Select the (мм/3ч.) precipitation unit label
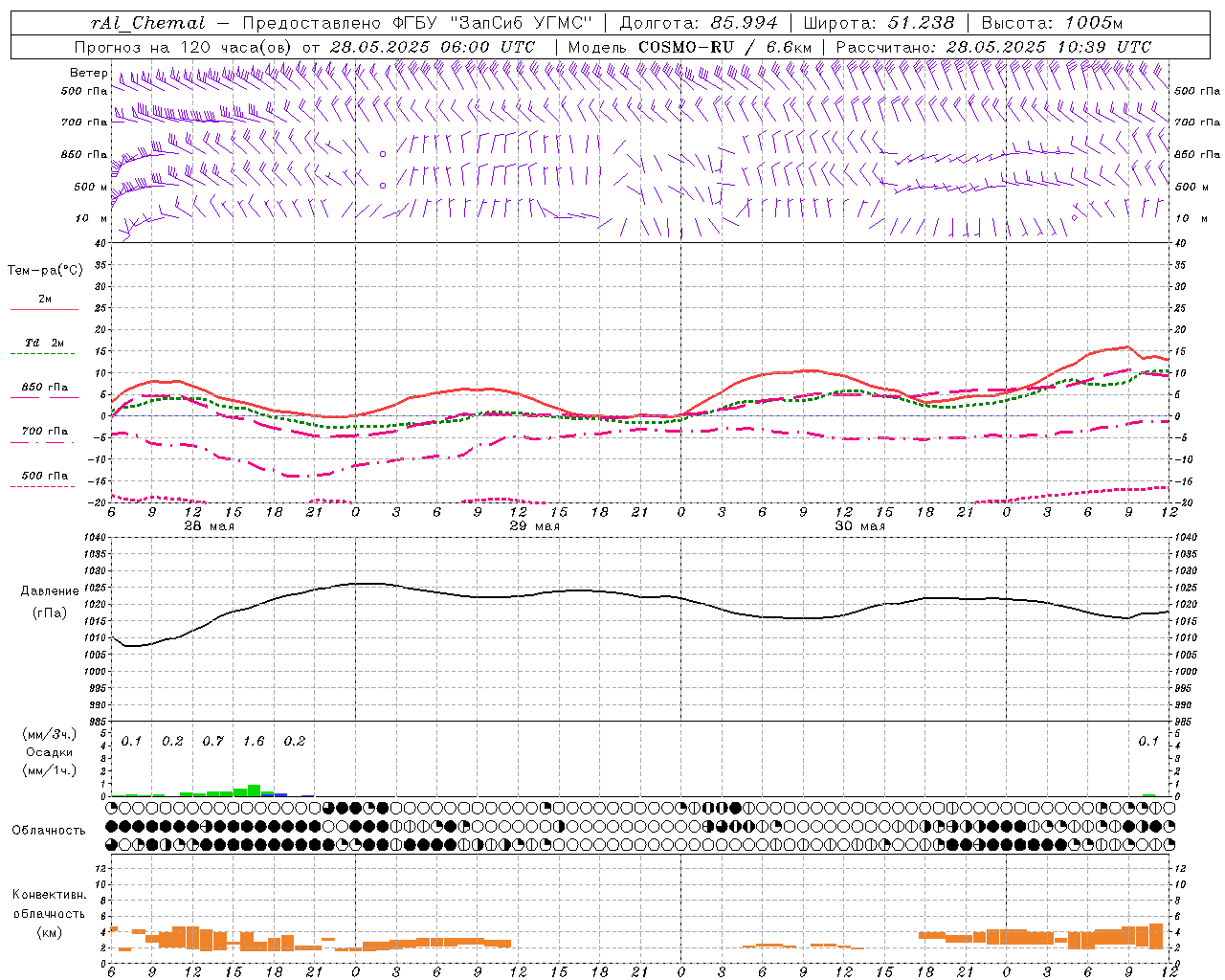Image resolution: width=1225 pixels, height=980 pixels. pyautogui.click(x=49, y=734)
